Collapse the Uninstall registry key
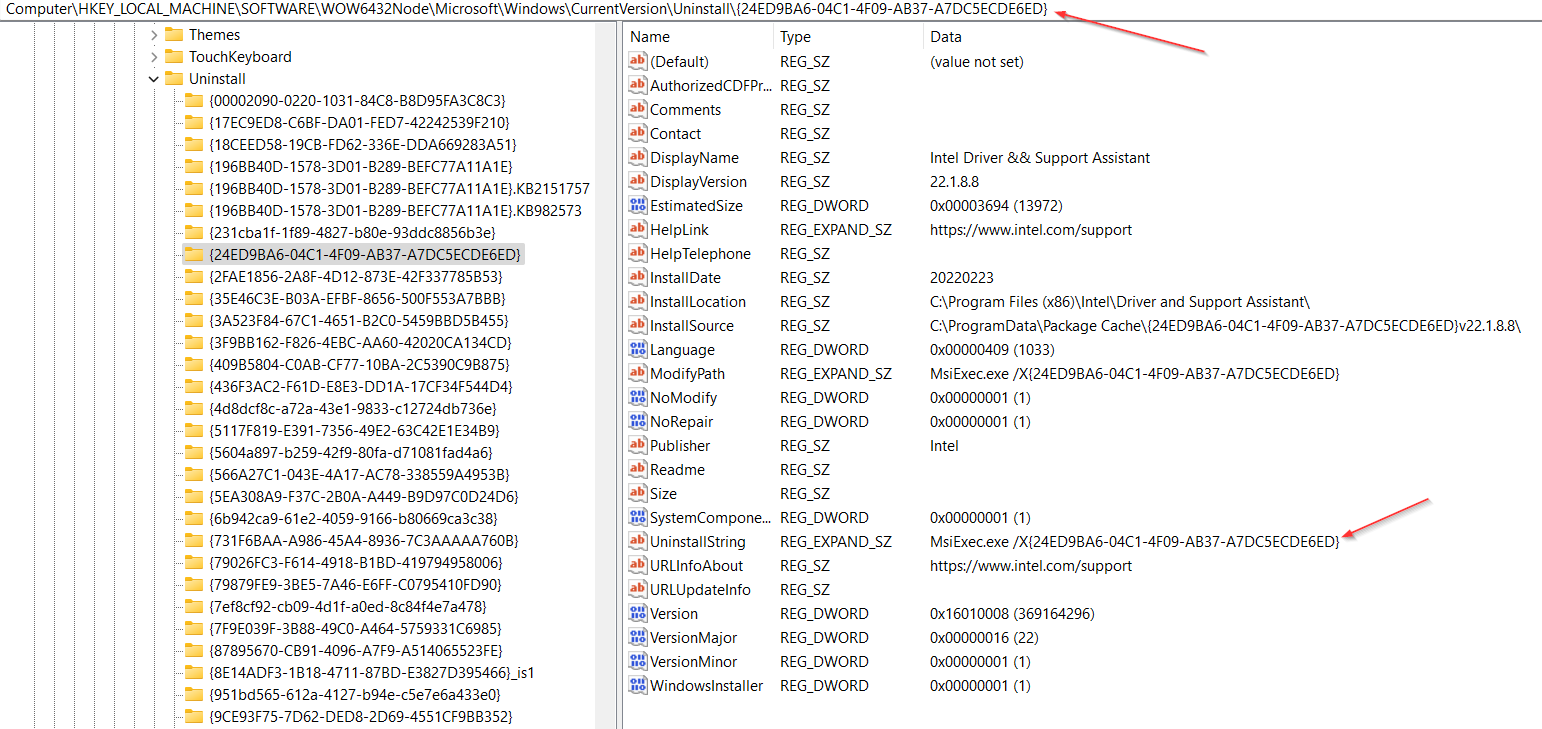 154,79
